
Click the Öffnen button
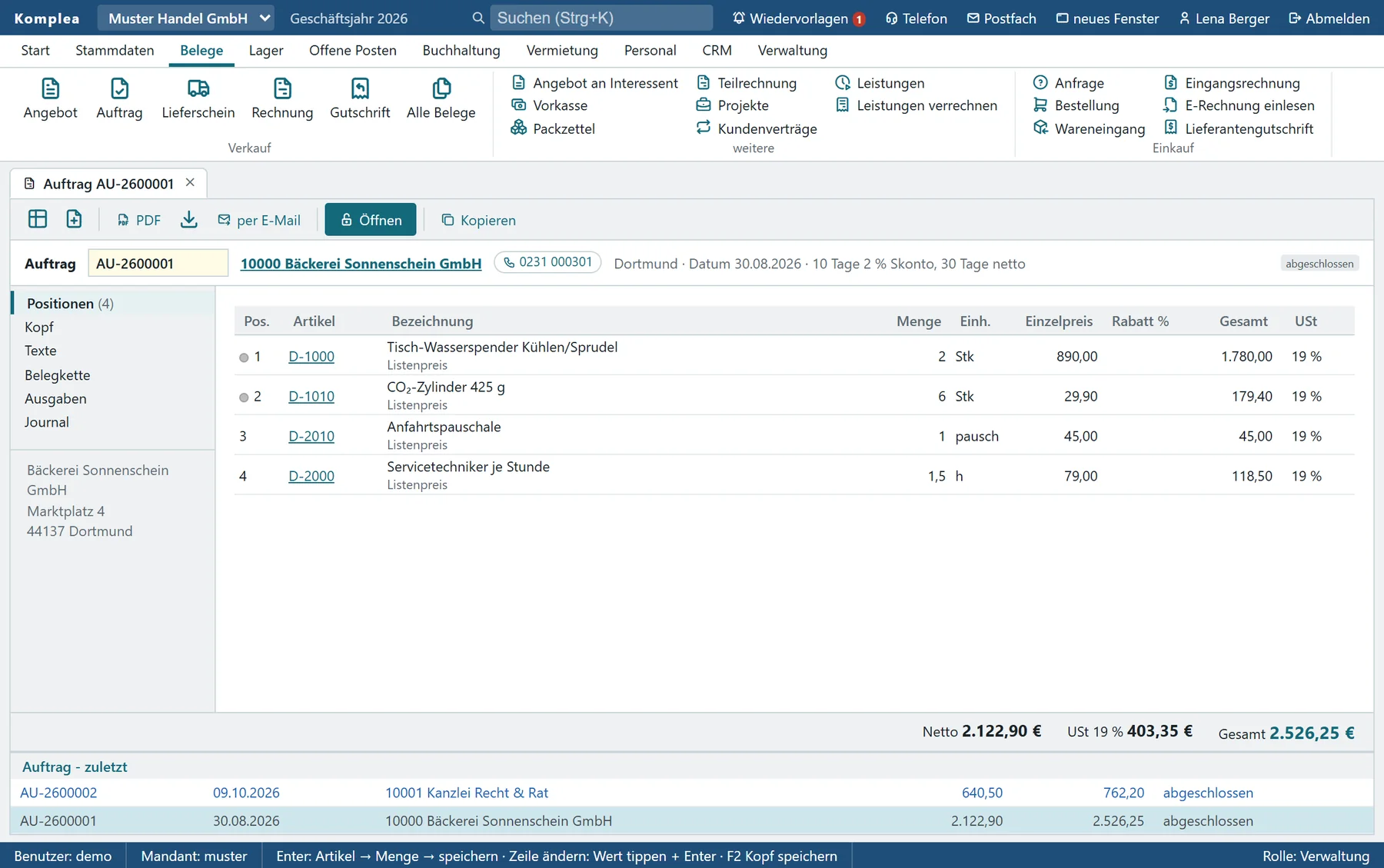coord(371,220)
